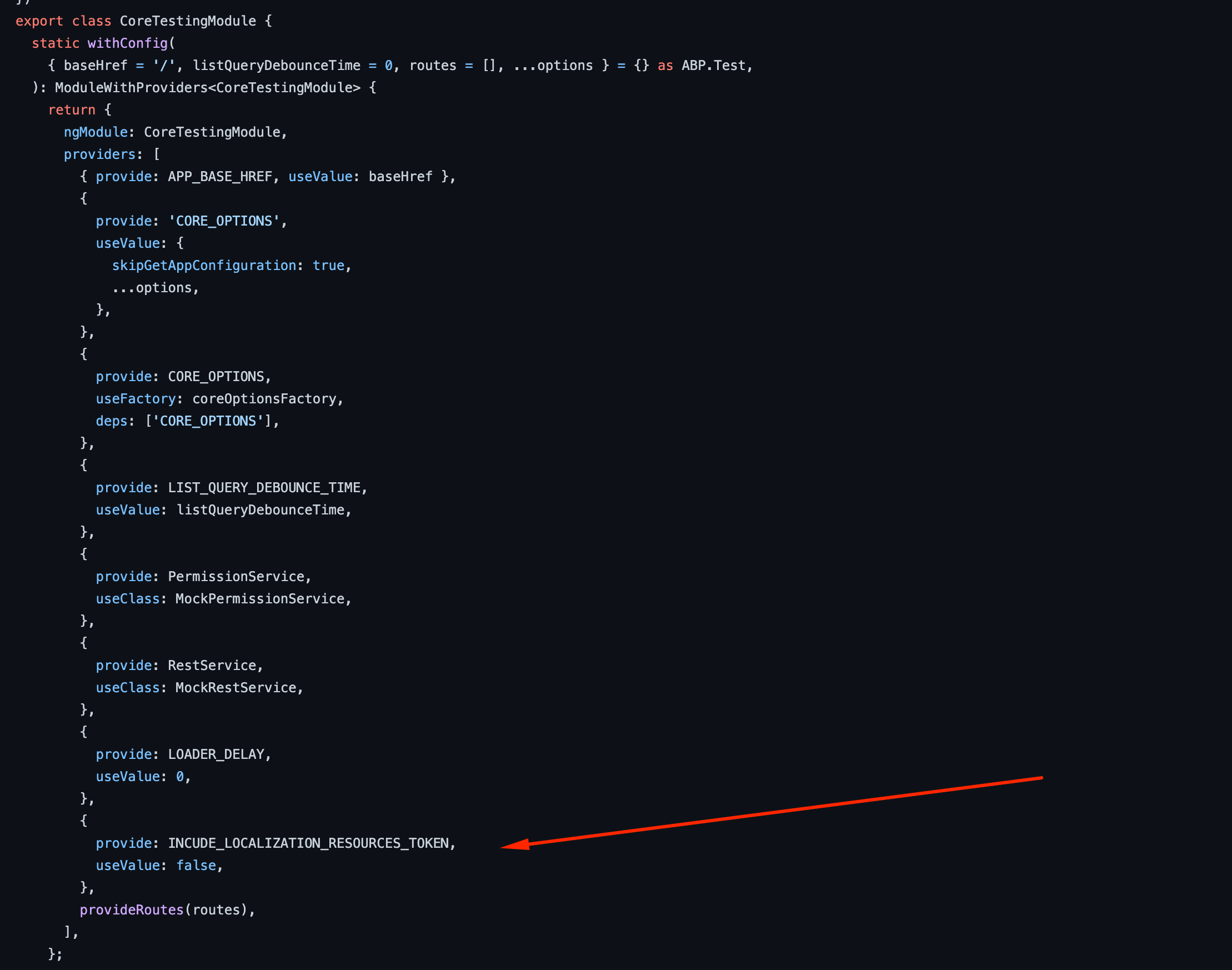This screenshot has height=970, width=1232.
Task: Click provideRoutes function call
Action: pyautogui.click(x=132, y=910)
